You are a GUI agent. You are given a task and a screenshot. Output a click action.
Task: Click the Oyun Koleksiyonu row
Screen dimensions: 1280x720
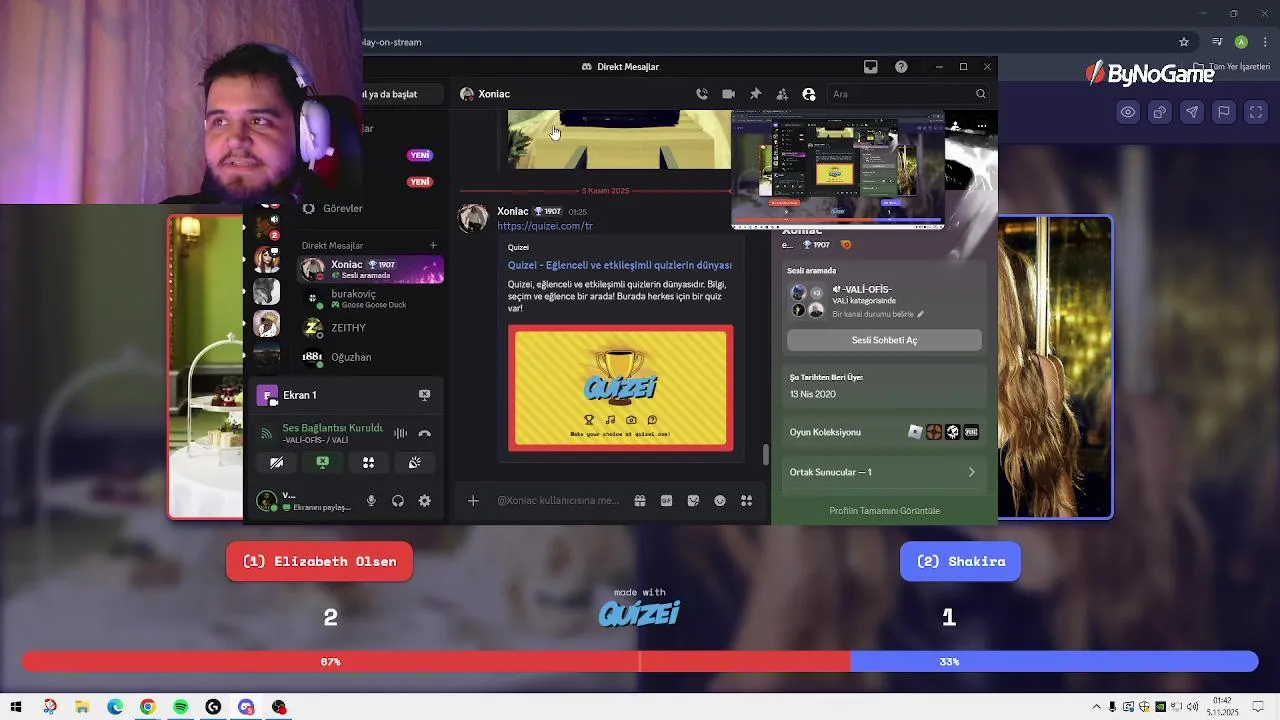(x=883, y=432)
